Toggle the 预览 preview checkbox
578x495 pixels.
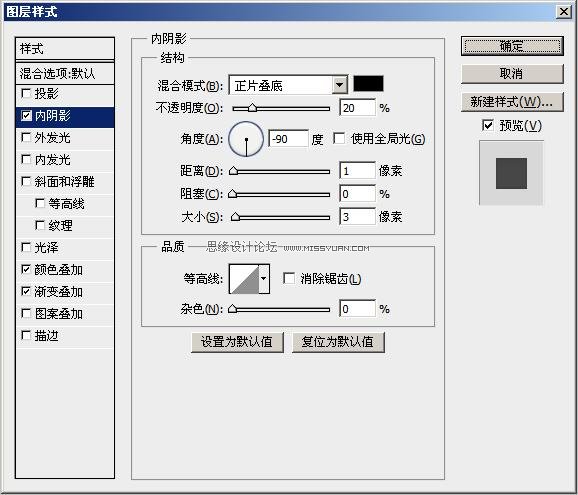click(x=488, y=125)
